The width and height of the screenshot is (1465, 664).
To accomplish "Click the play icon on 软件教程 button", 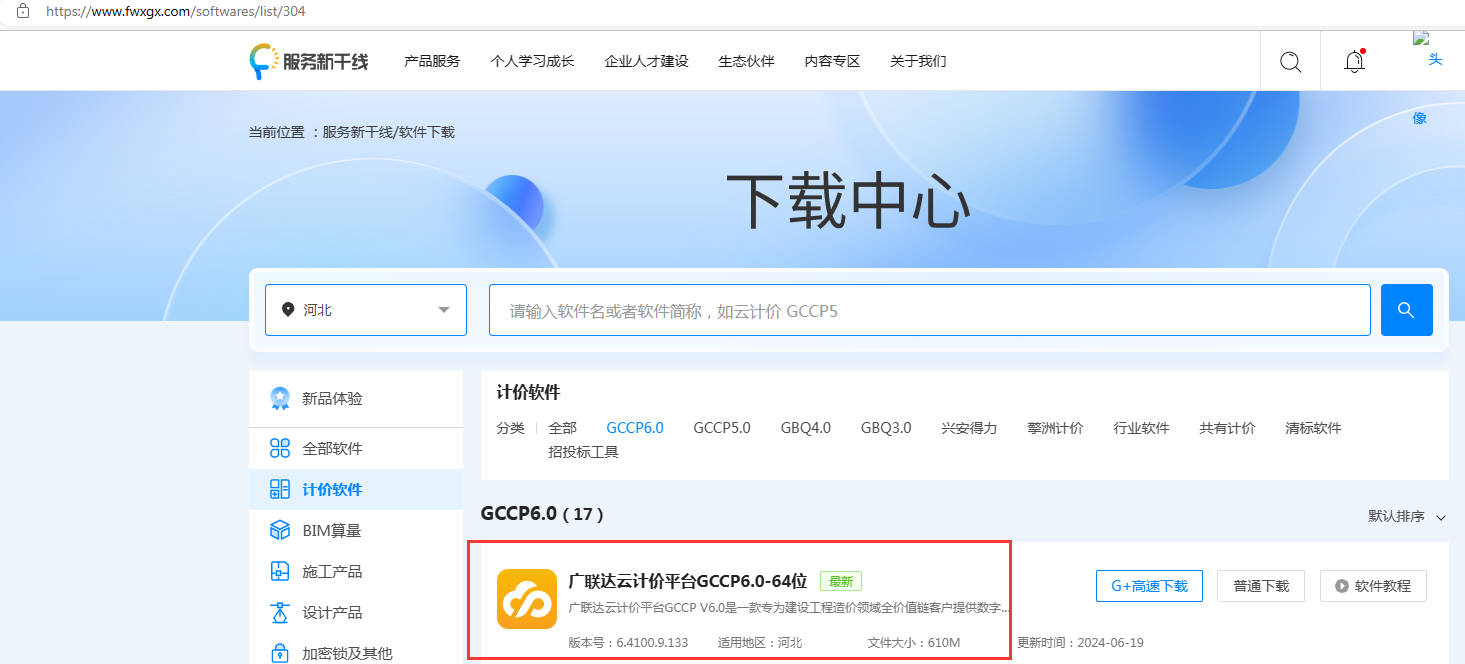I will tap(1341, 587).
